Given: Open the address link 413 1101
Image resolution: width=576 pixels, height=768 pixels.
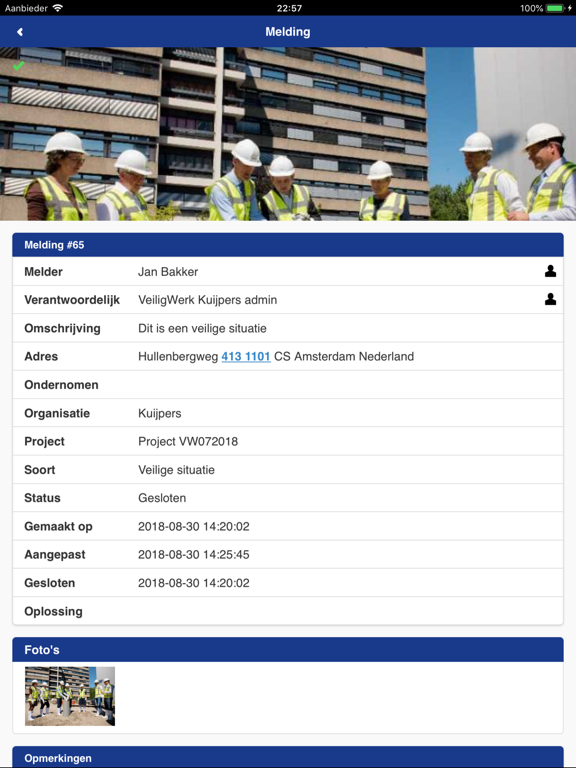Looking at the screenshot, I should 246,357.
